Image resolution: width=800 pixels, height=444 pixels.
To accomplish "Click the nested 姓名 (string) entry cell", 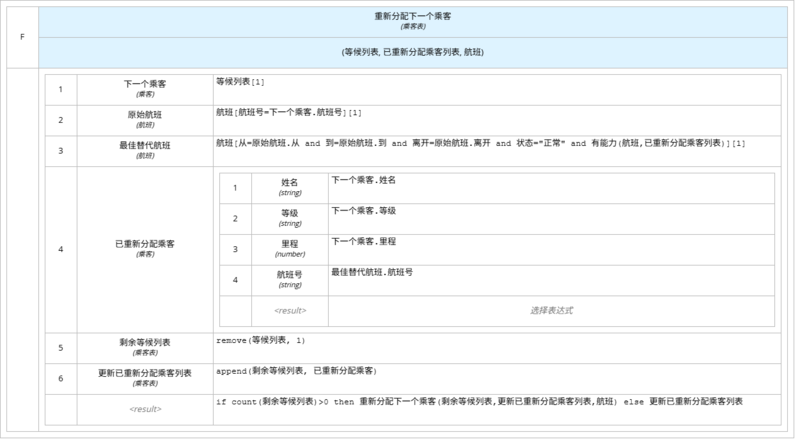I will (290, 187).
